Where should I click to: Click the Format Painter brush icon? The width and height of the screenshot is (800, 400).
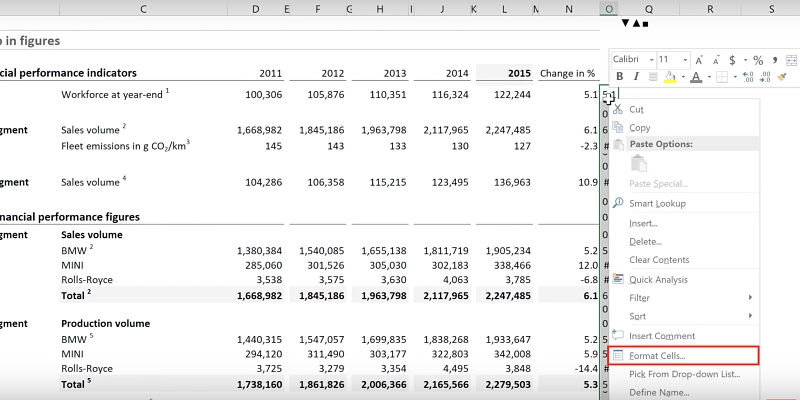pos(782,77)
